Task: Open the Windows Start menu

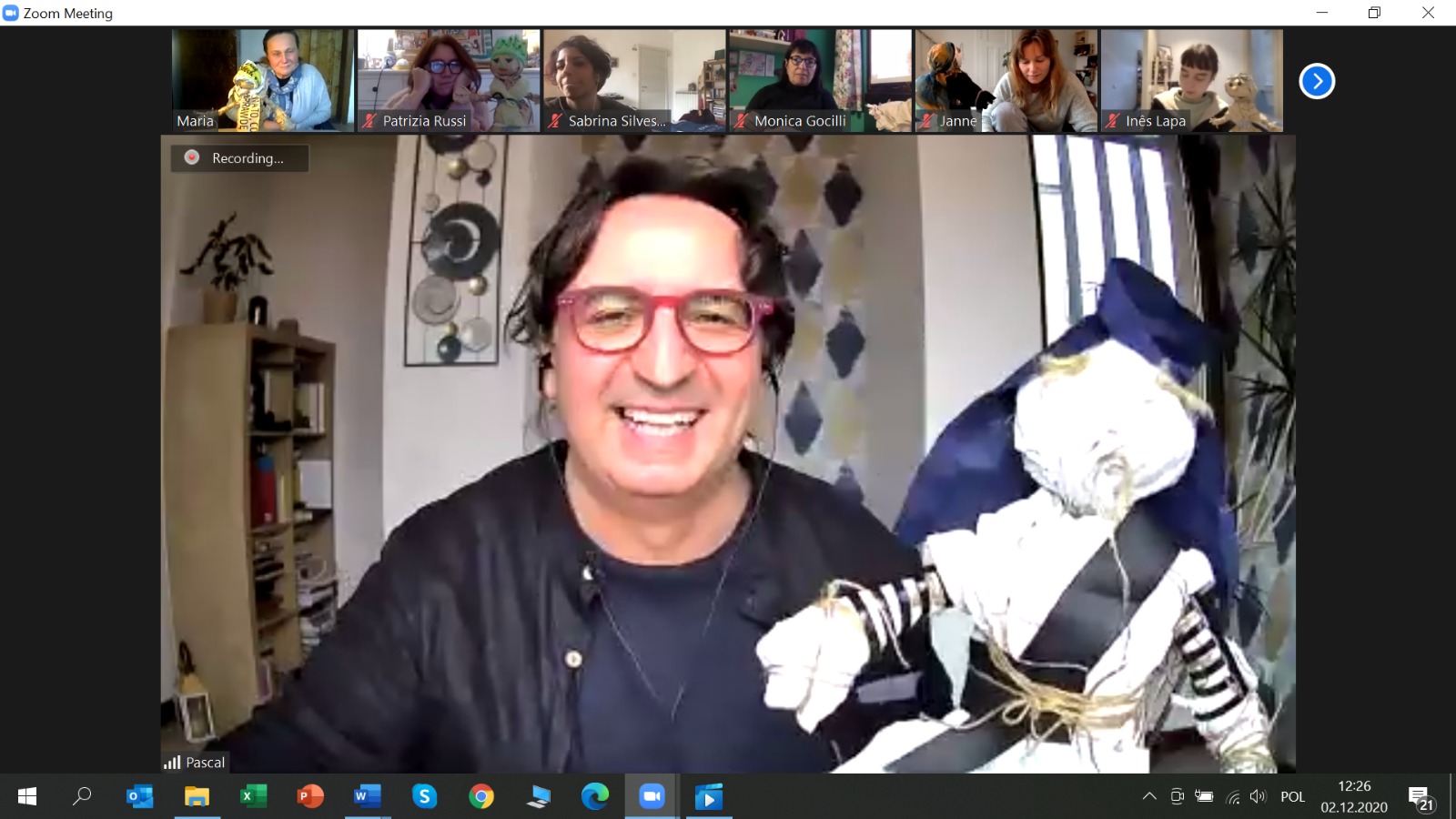Action: pos(27,797)
